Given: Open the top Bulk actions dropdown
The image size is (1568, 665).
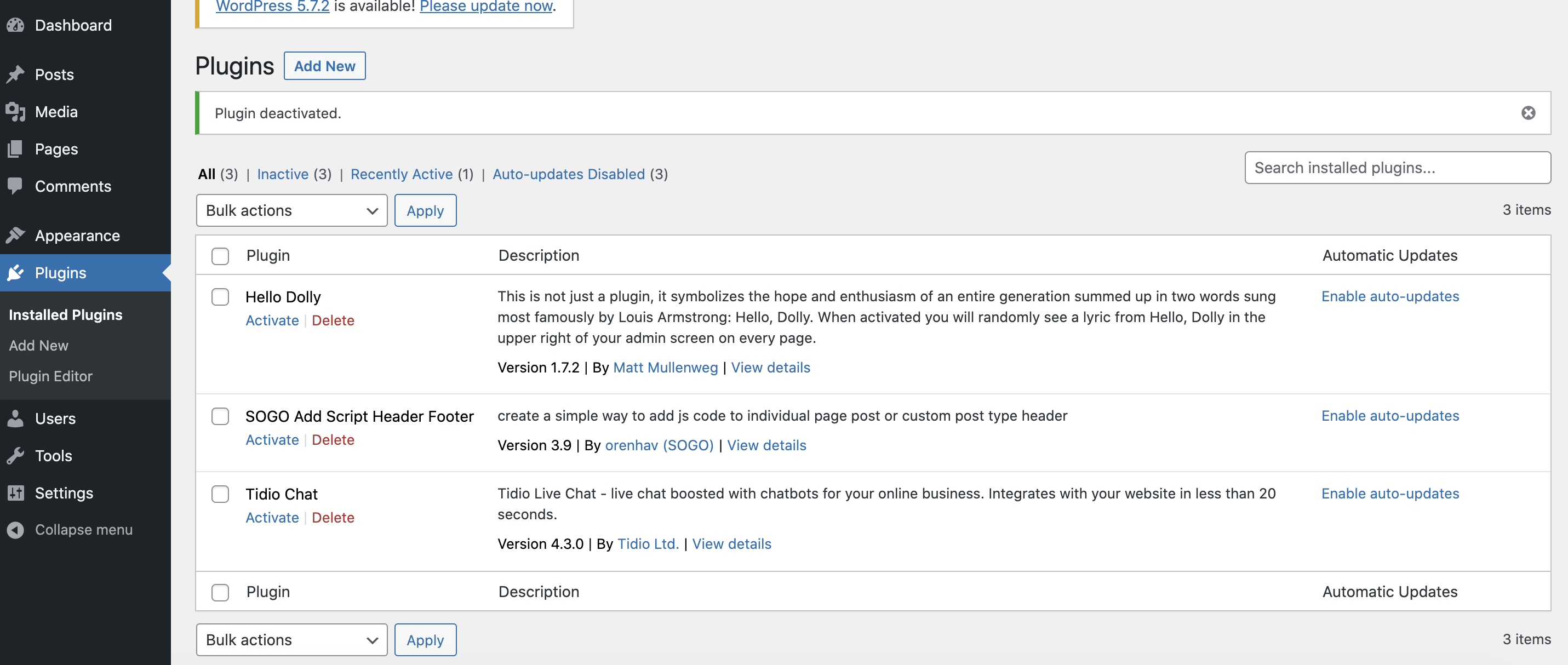Looking at the screenshot, I should click(x=291, y=210).
